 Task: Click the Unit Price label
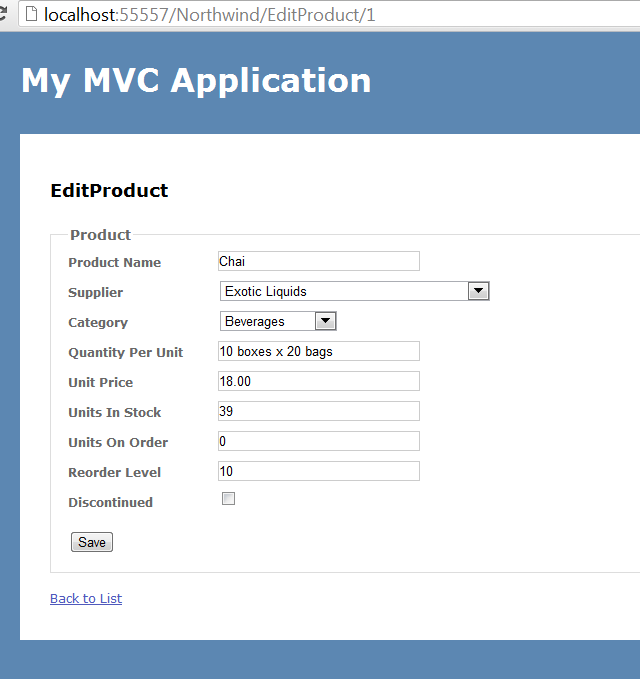tap(100, 382)
